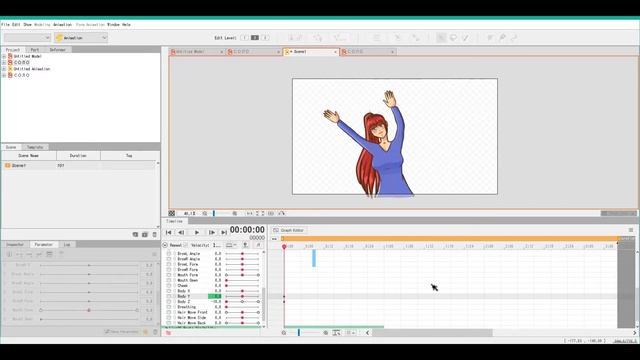The height and width of the screenshot is (360, 640).
Task: Click the Body Y parameter slider in the timeline
Action: (x=242, y=296)
